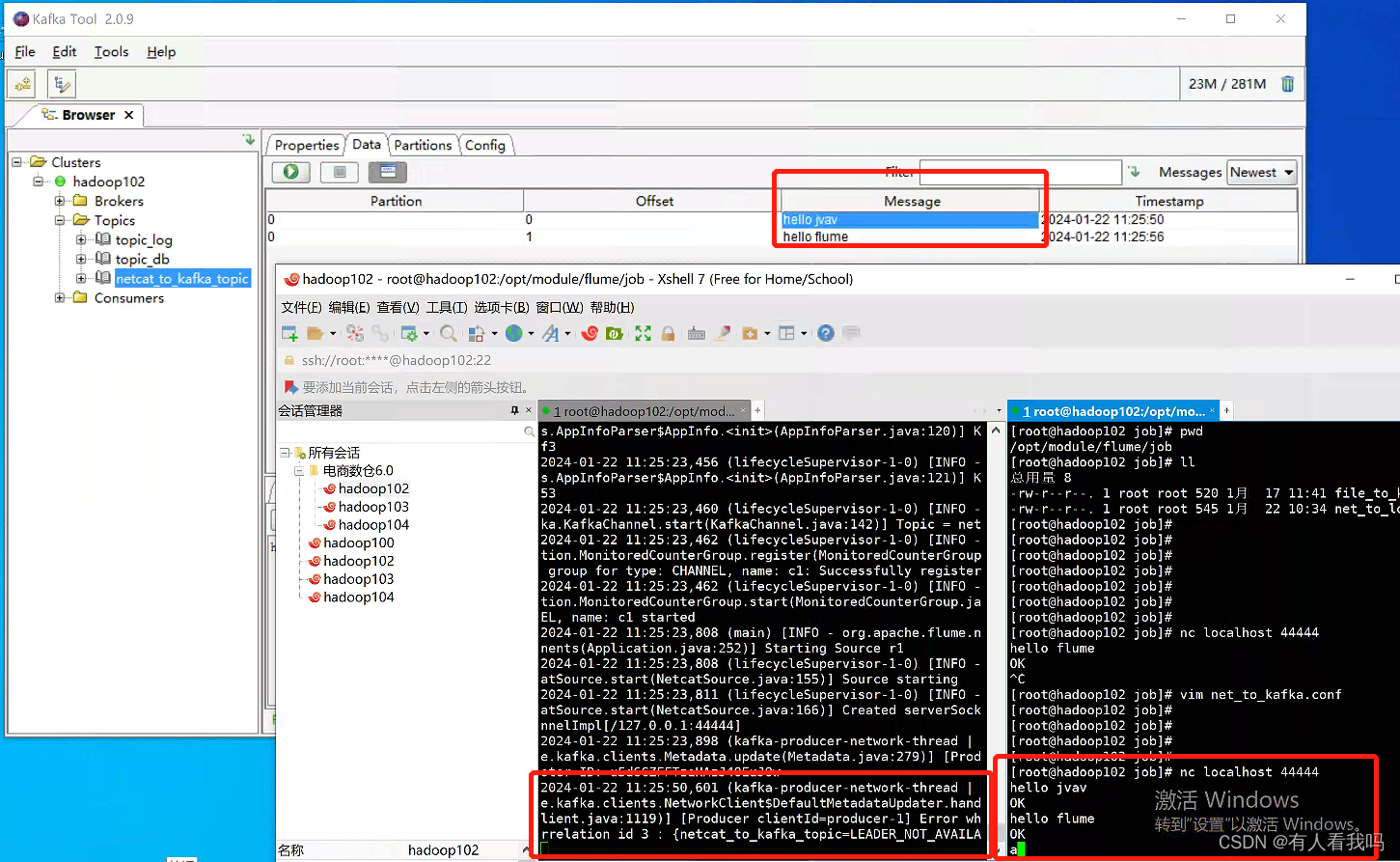Click the Stop retrieval square button

tap(340, 172)
